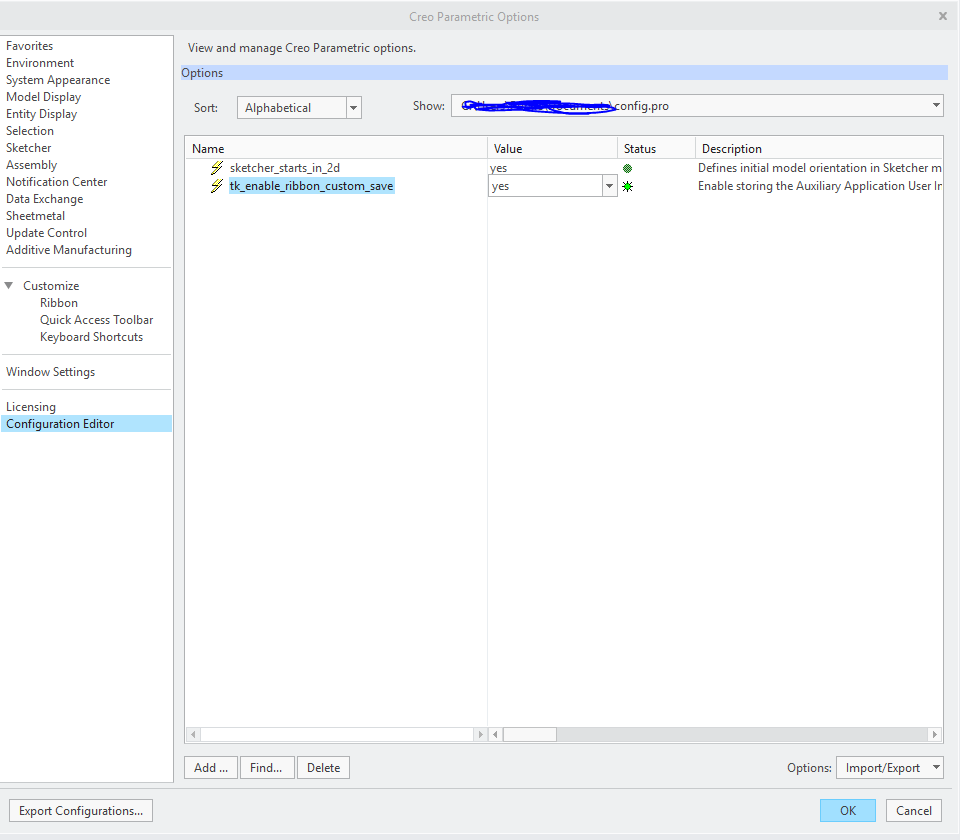Click Export Configurations...

tap(80, 810)
